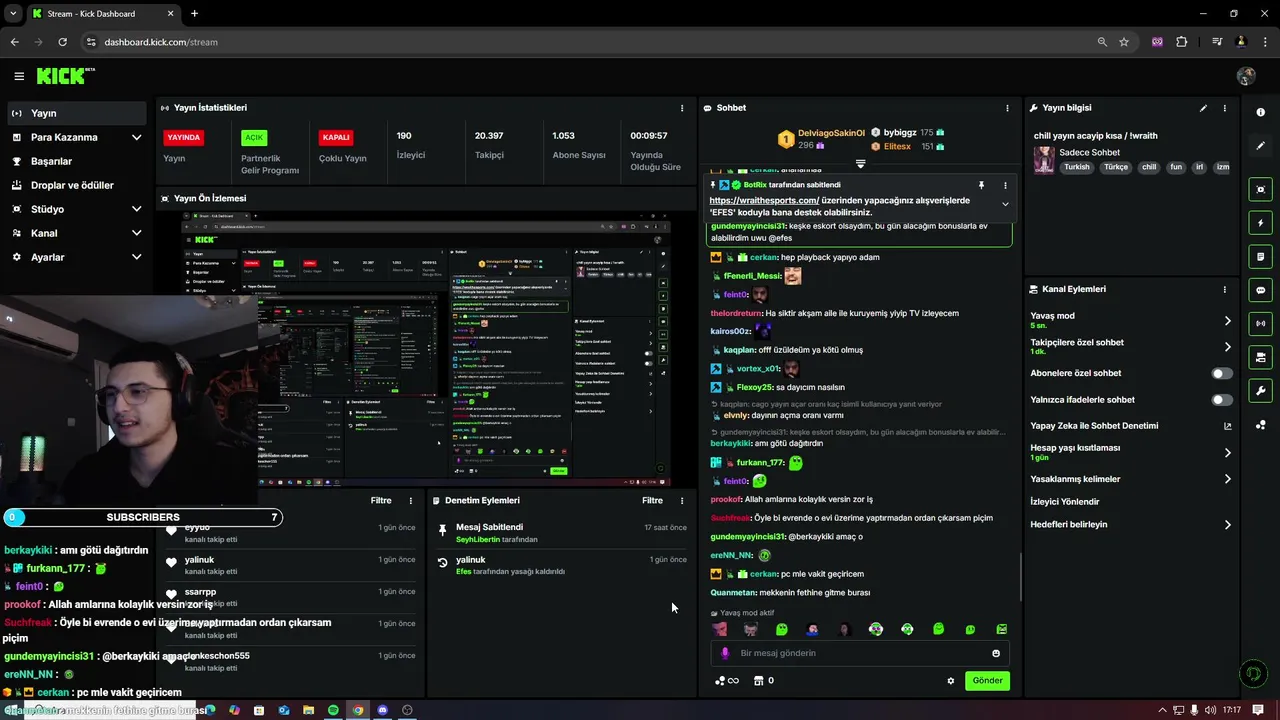
Task: Open the info icon in the right sidebar
Action: tap(1260, 112)
